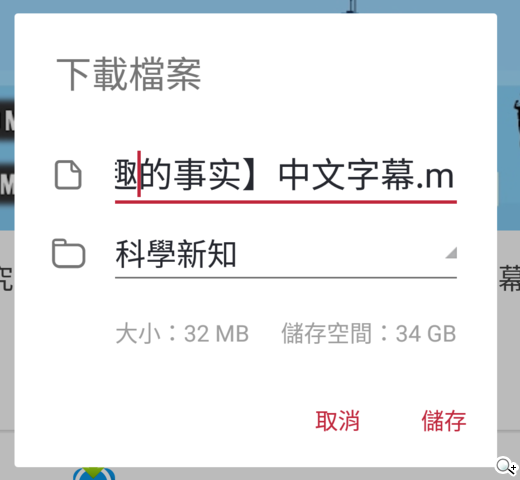
Task: Expand the 科學新知 folder dropdown arrow
Action: pos(451,253)
